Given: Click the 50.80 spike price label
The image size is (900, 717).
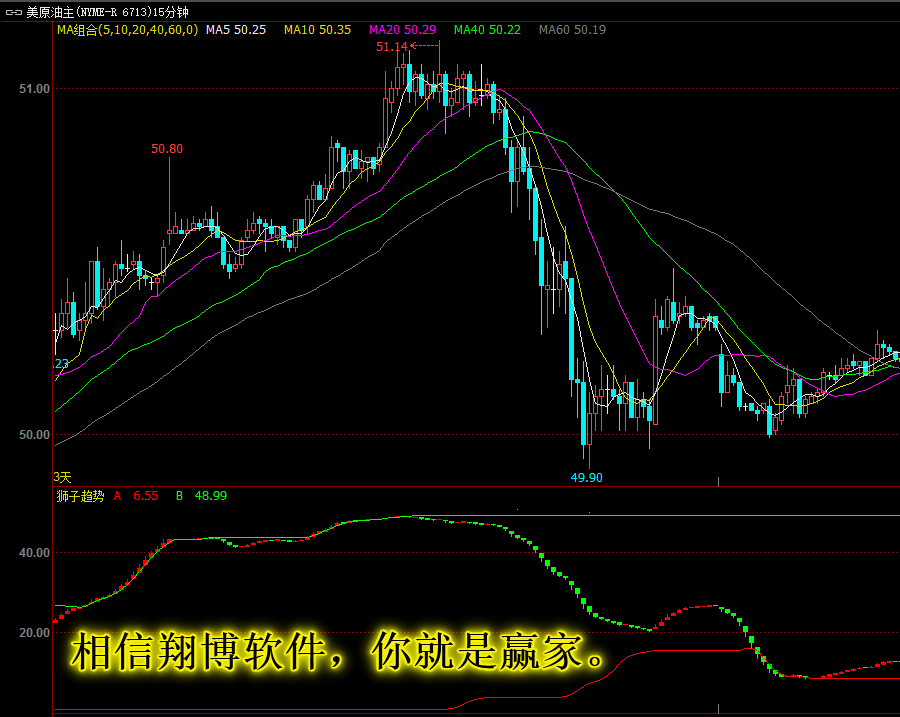Looking at the screenshot, I should (x=167, y=149).
